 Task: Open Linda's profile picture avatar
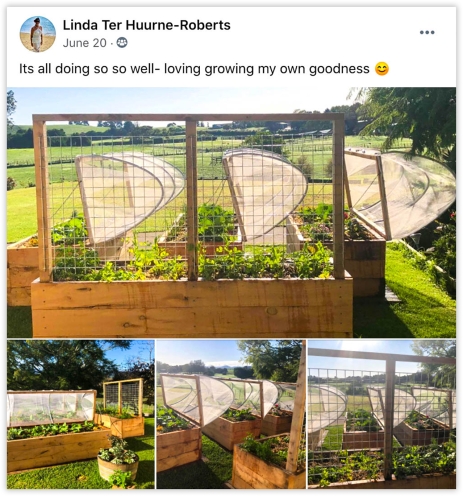[38, 34]
